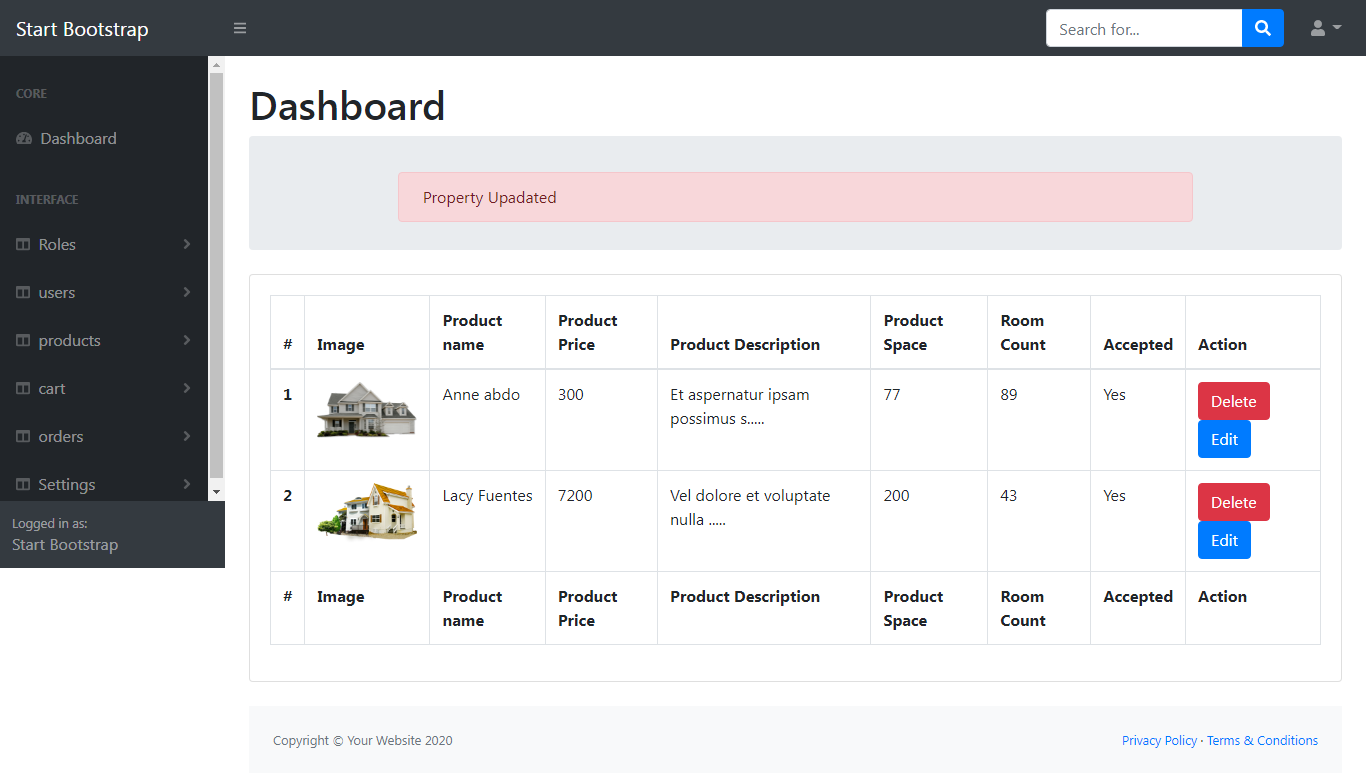Click the blue search magnifier button

(x=1263, y=28)
